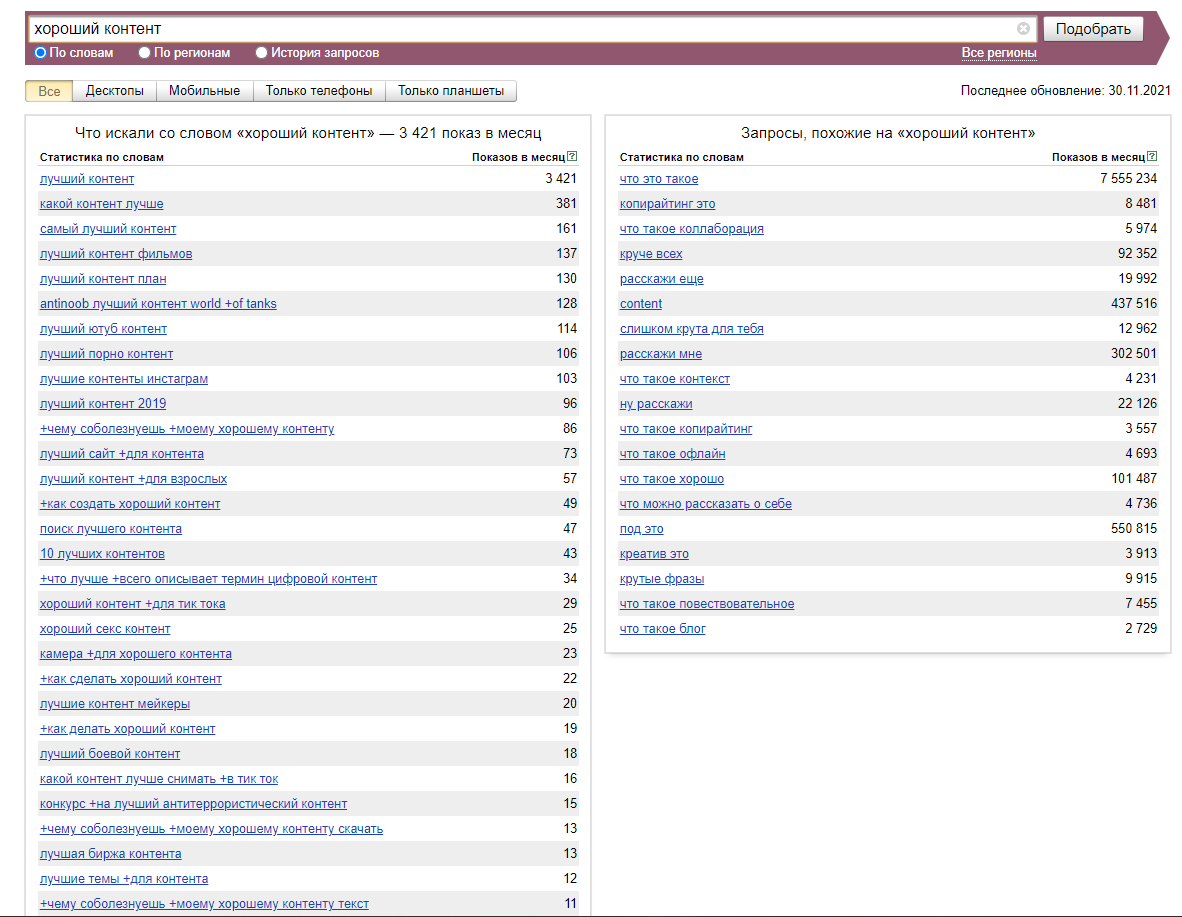This screenshot has height=917, width=1182.
Task: Open the "что можно рассказать о себе" link
Action: pyautogui.click(x=706, y=504)
